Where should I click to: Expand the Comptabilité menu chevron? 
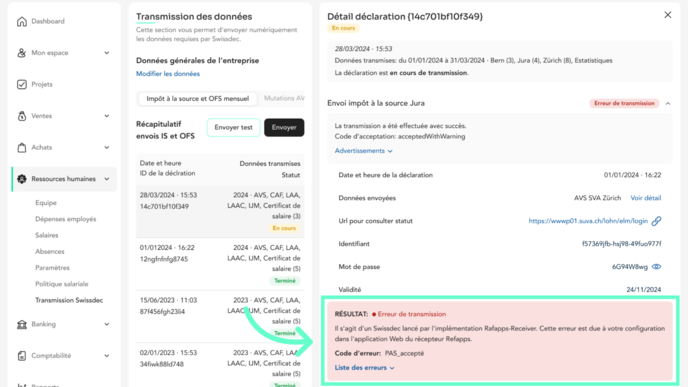[x=107, y=356]
